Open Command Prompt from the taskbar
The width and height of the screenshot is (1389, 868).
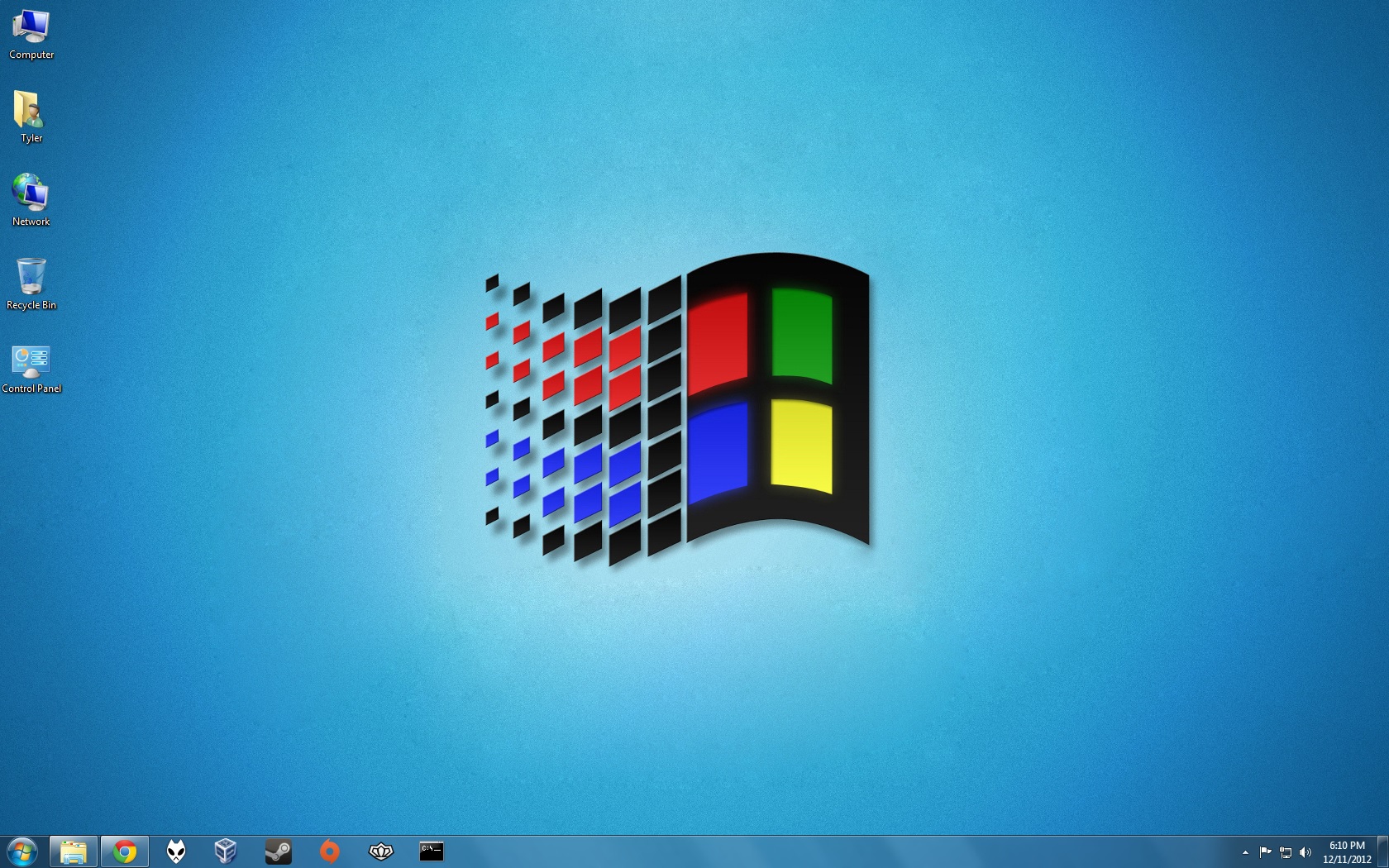pos(432,851)
